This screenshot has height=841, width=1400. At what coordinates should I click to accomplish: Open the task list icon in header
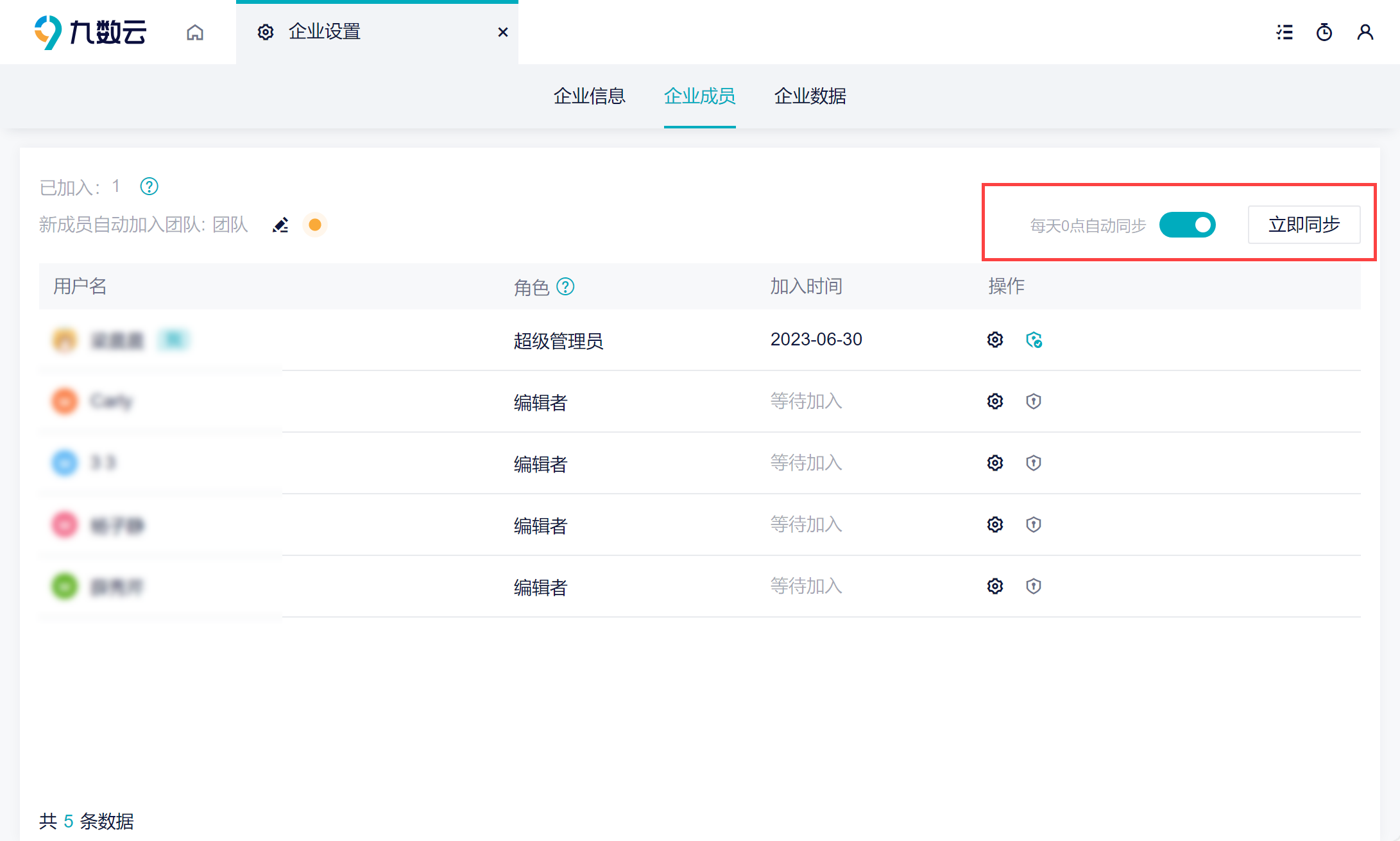[x=1285, y=32]
